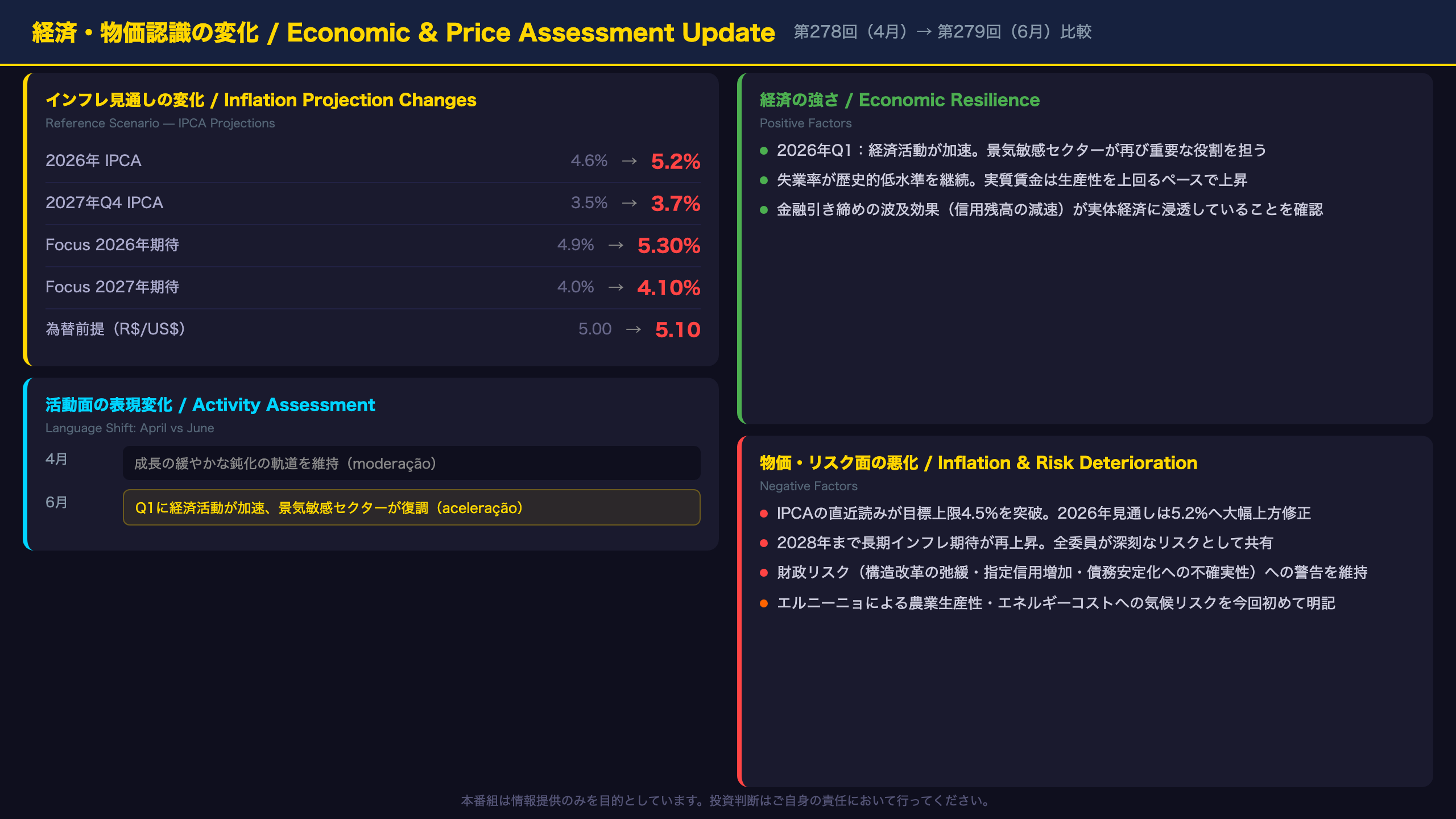Click the disclaimer text at bottom
Image resolution: width=1456 pixels, height=819 pixels.
(x=726, y=801)
